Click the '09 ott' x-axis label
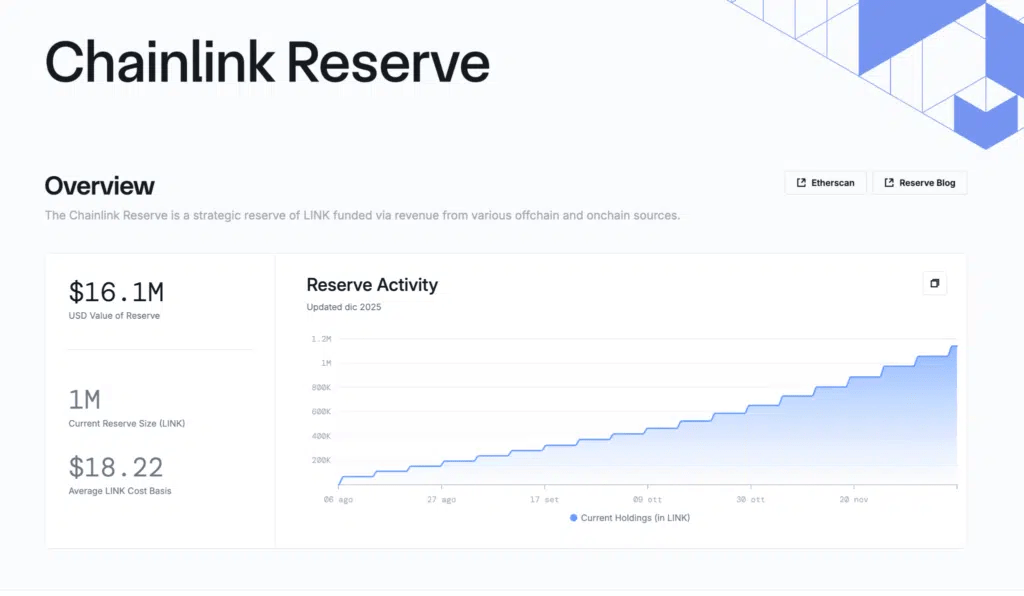Image resolution: width=1024 pixels, height=596 pixels. (x=647, y=499)
